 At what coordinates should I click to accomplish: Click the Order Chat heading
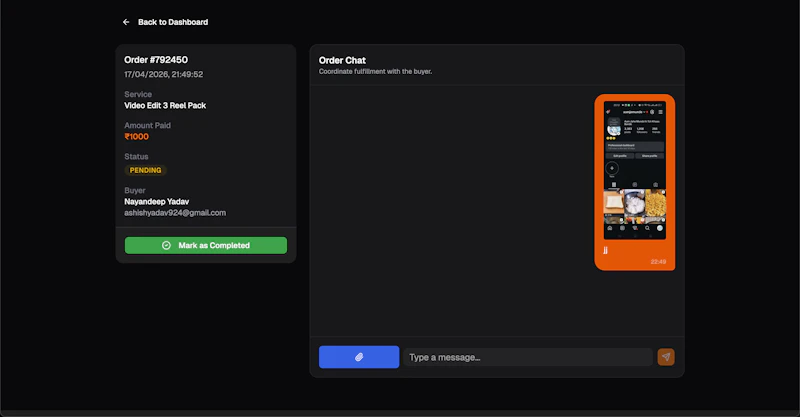[x=342, y=60]
